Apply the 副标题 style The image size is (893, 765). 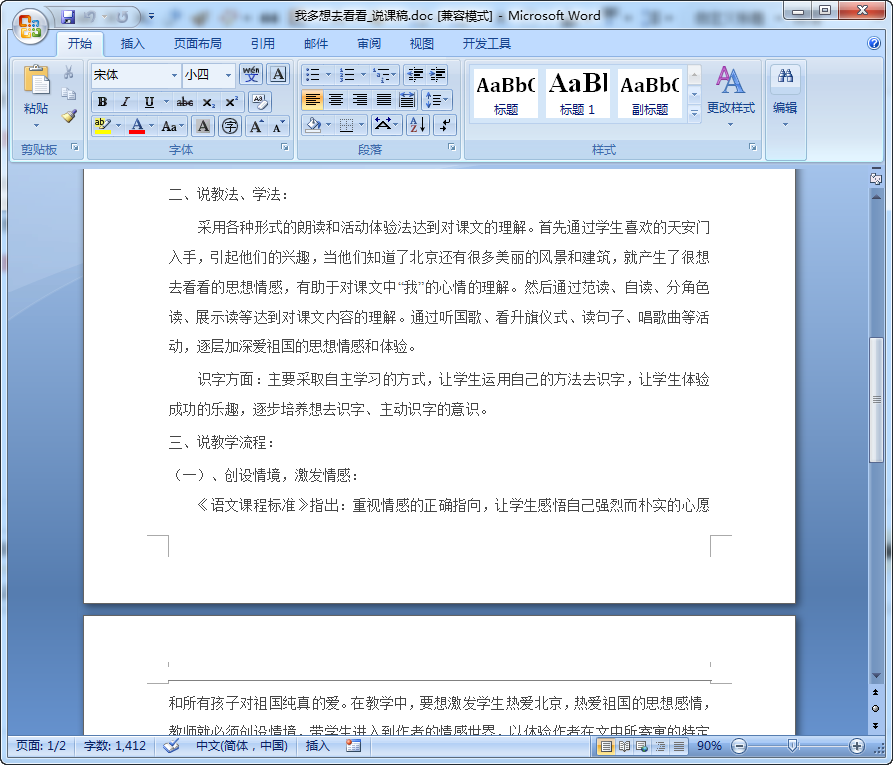tap(649, 93)
